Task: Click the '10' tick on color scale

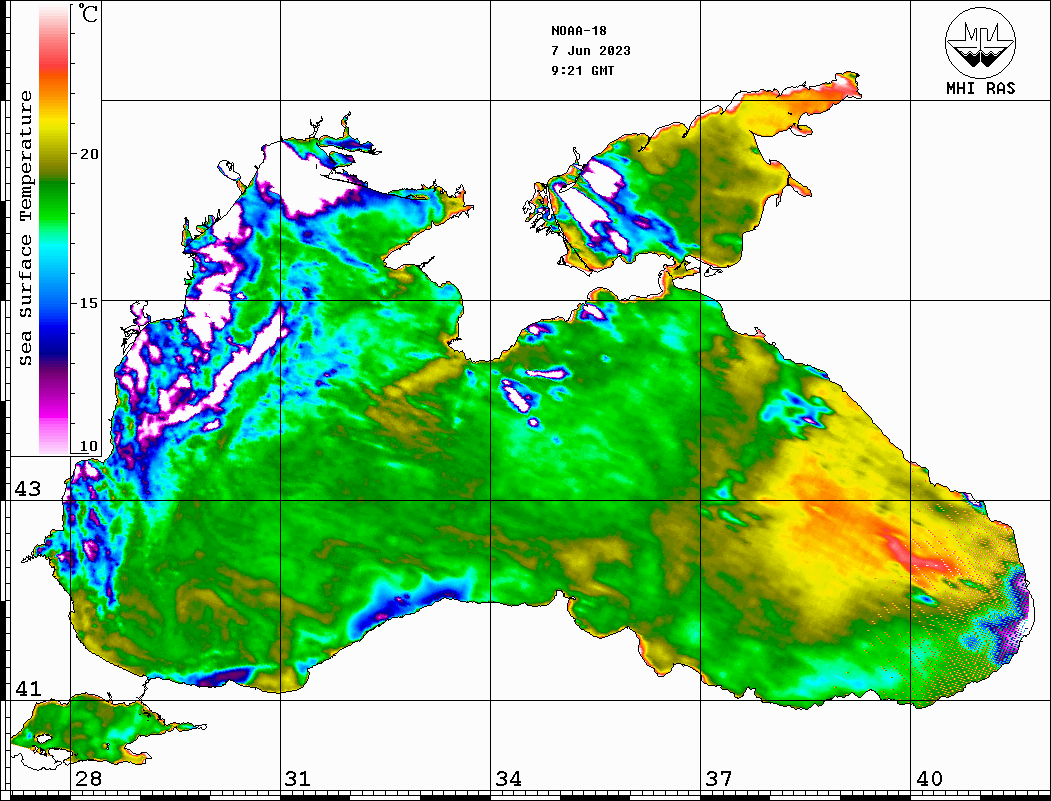Action: (x=89, y=446)
